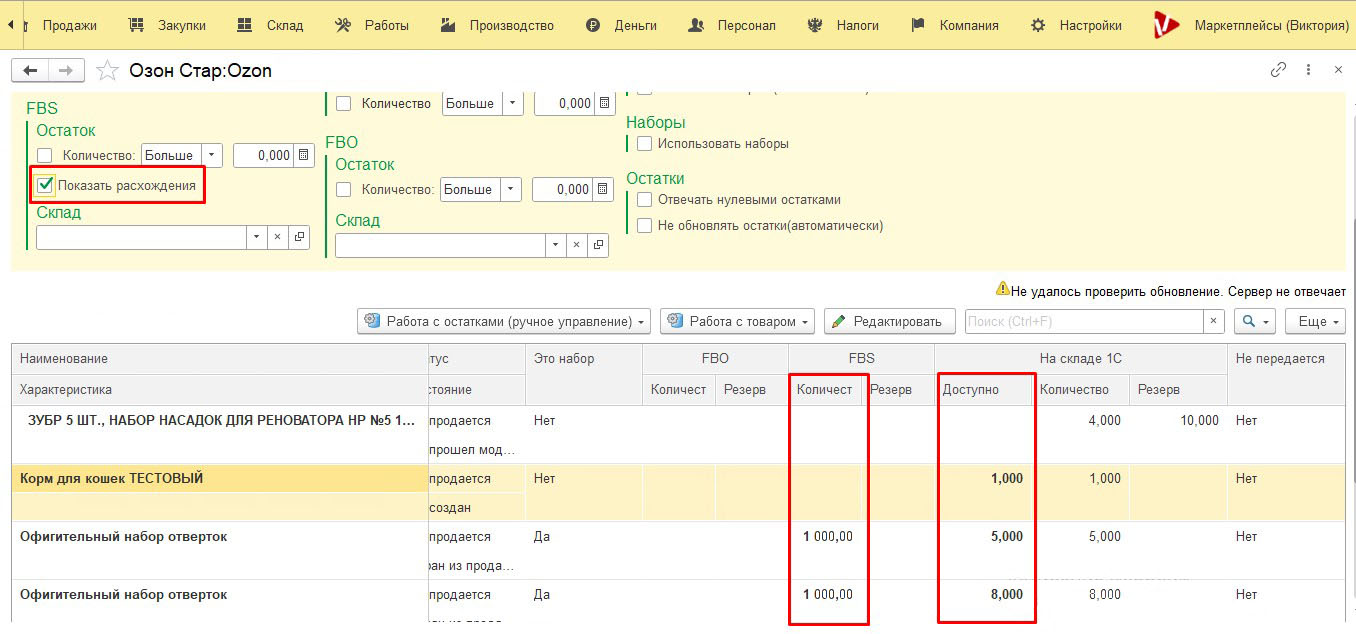Focus the Поиск (Ctrl+F) search field
Image resolution: width=1356 pixels, height=634 pixels.
(1084, 321)
